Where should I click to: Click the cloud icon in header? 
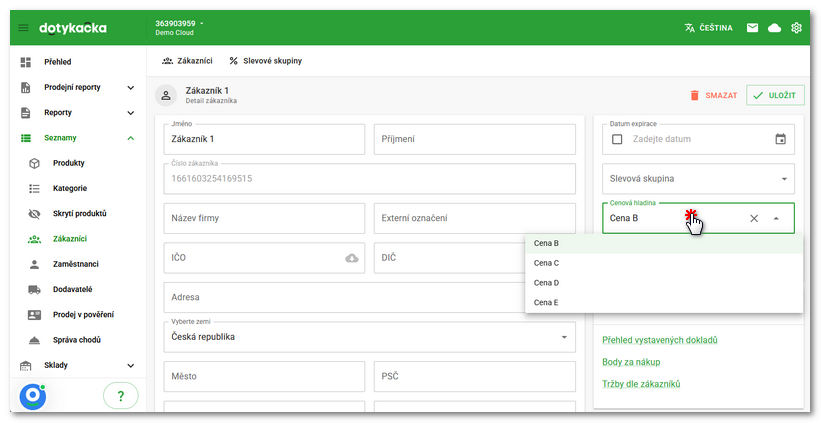(x=774, y=28)
